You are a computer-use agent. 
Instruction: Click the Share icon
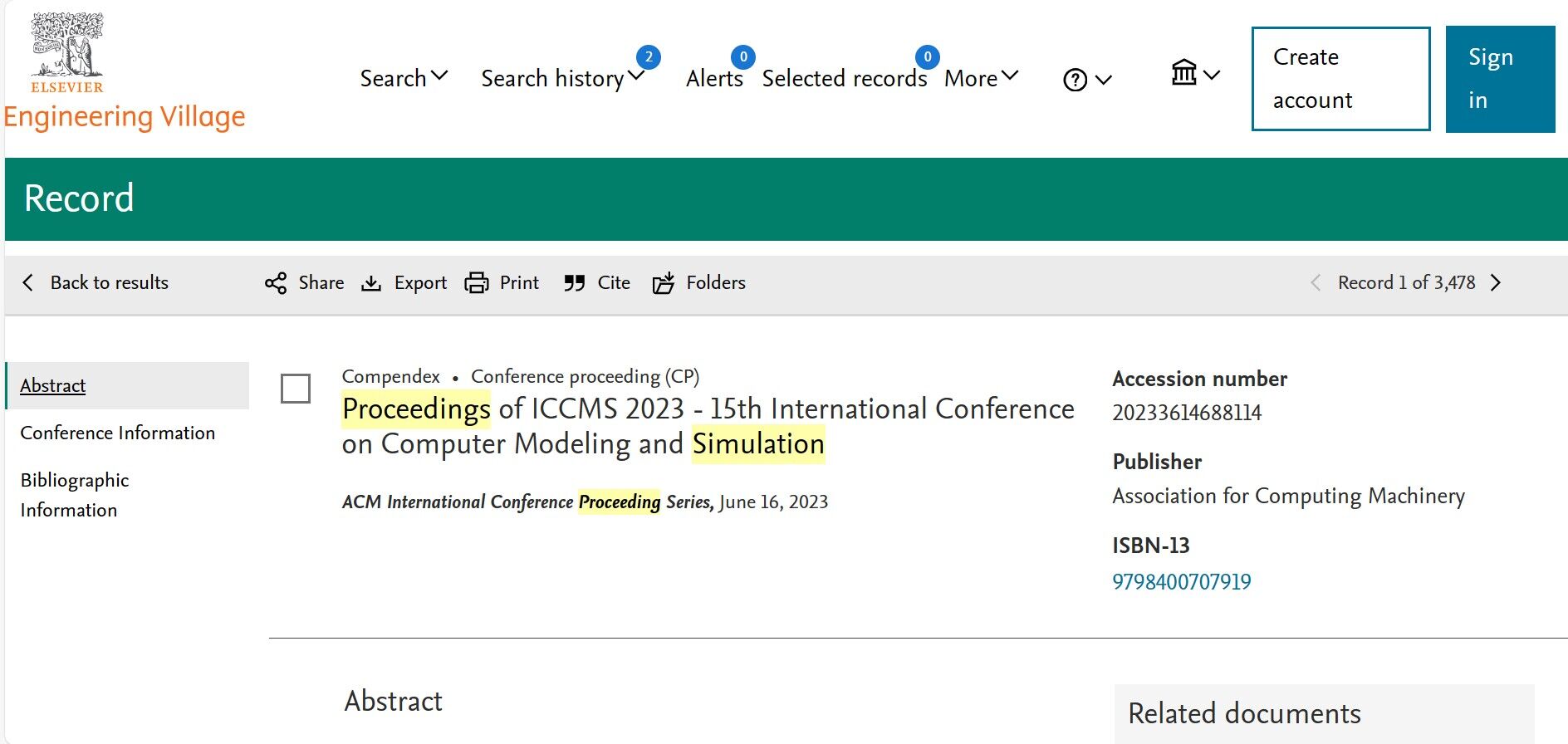click(276, 283)
